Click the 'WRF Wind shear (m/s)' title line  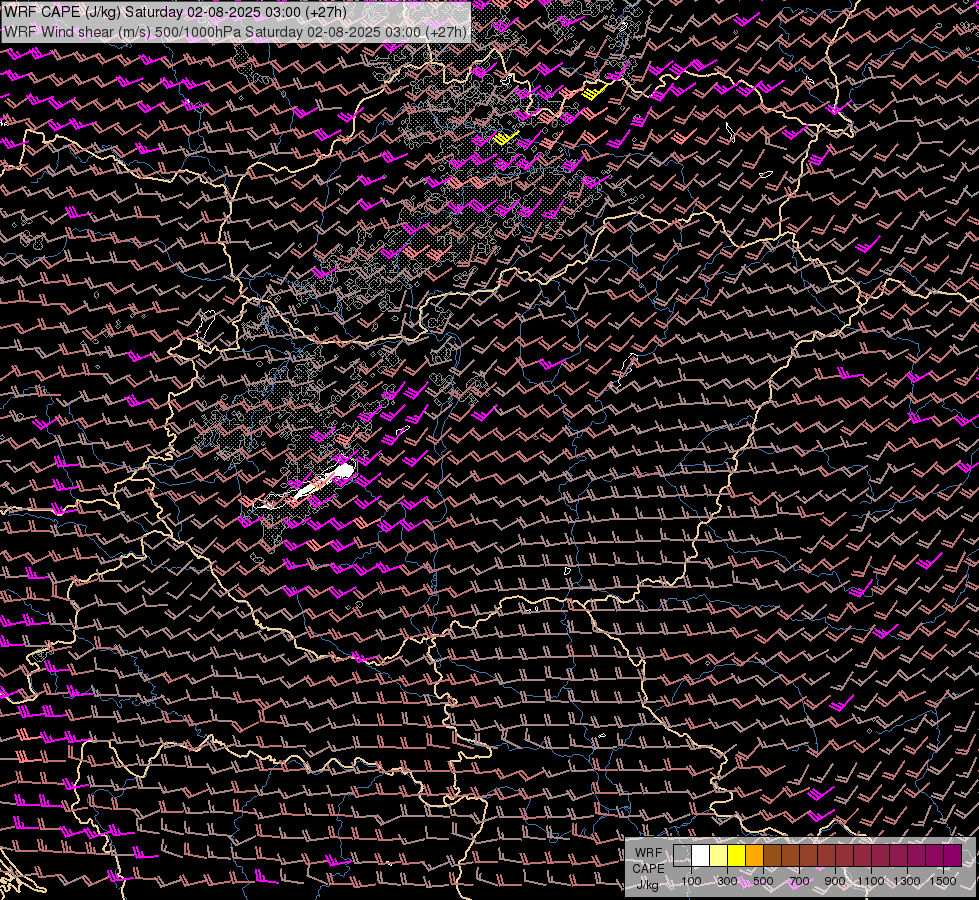(x=235, y=32)
